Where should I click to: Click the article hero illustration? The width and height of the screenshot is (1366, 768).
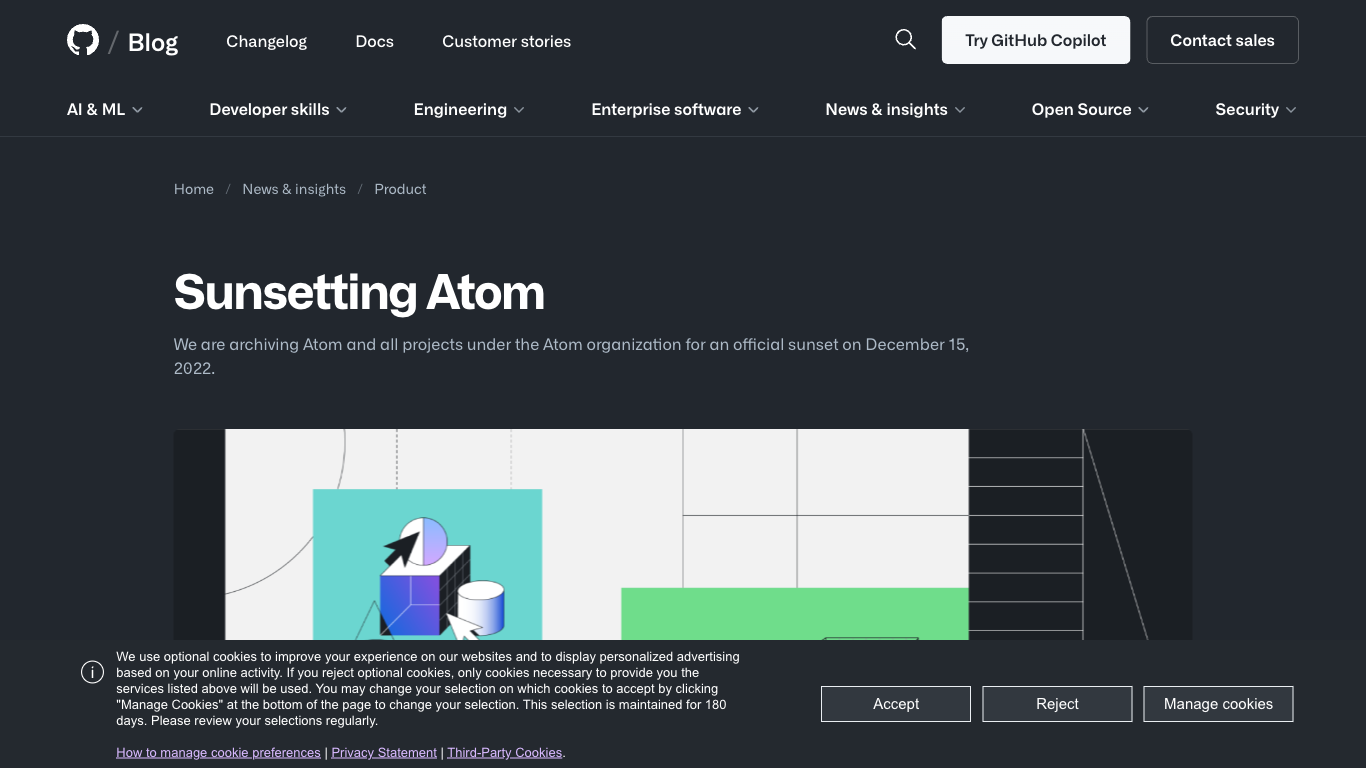pos(683,535)
